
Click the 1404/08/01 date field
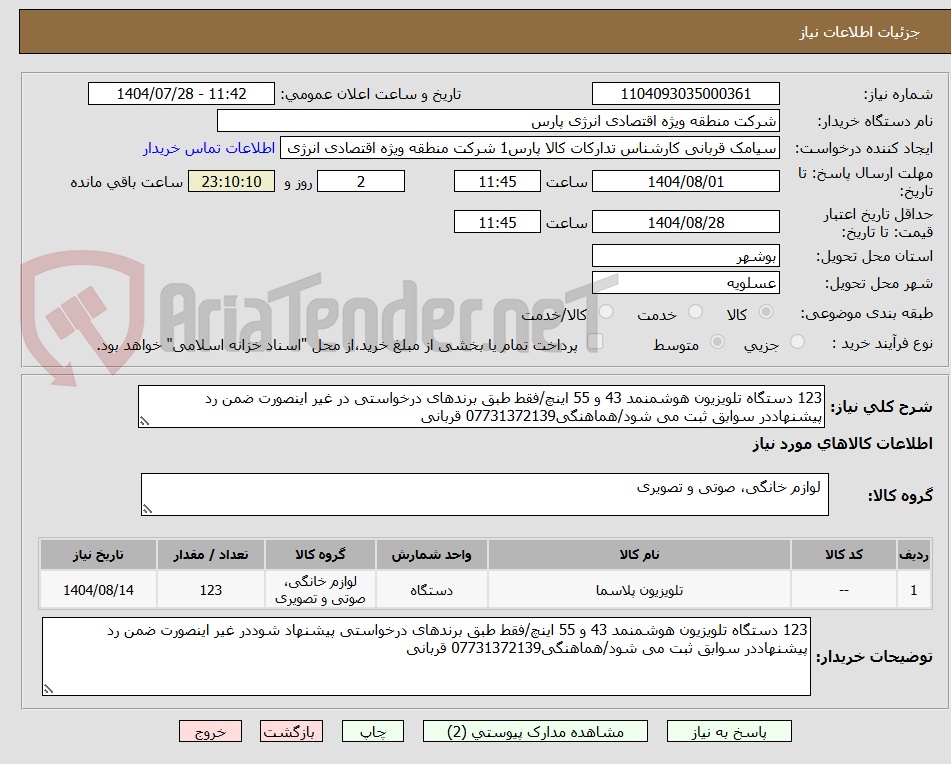685,181
